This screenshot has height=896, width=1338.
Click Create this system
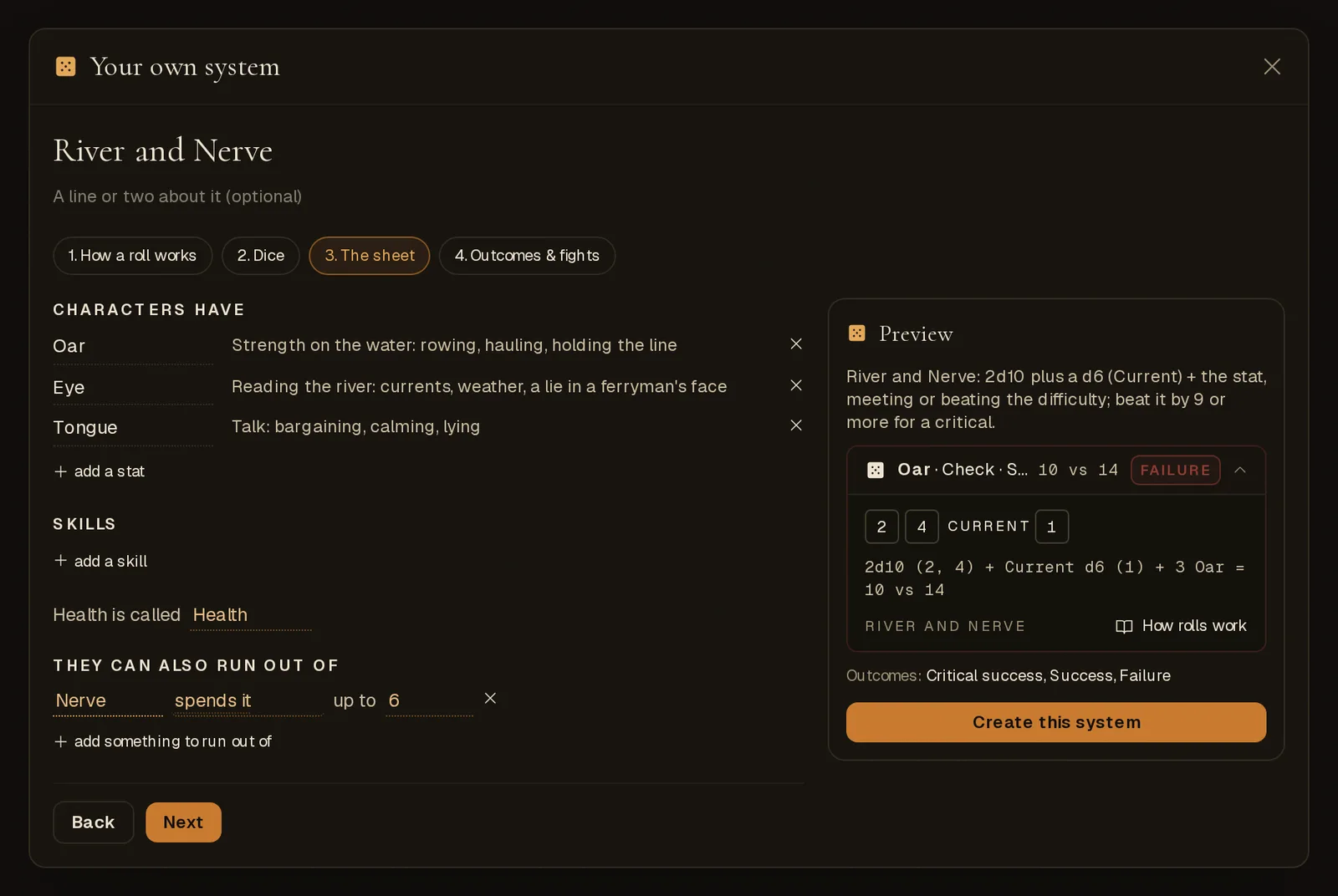1056,722
